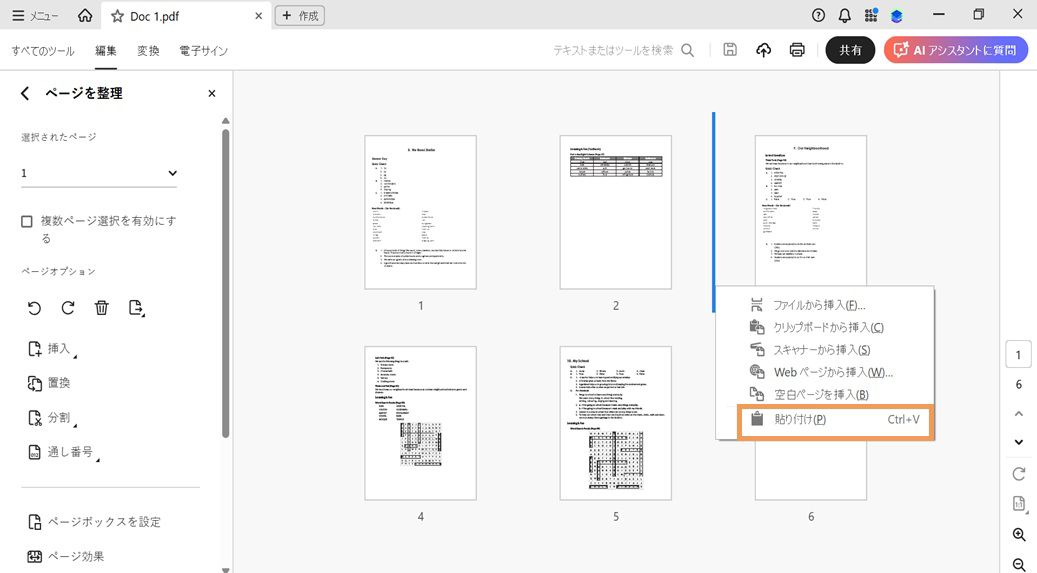Delete page with trash icon
The image size is (1037, 573).
pos(101,308)
